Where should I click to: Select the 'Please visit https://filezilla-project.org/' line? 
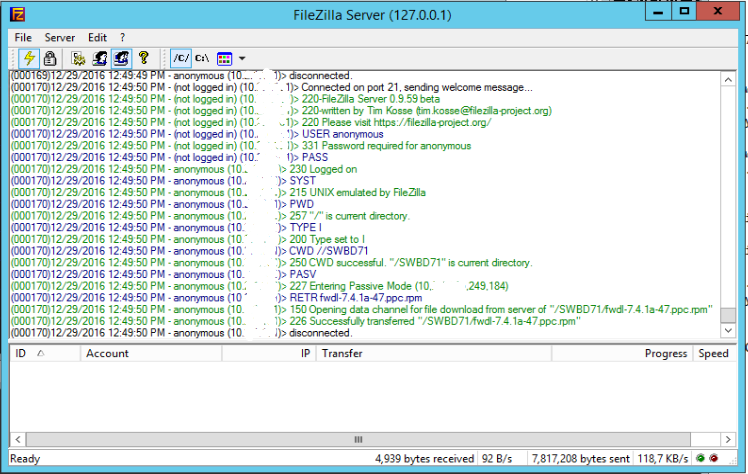click(x=251, y=123)
